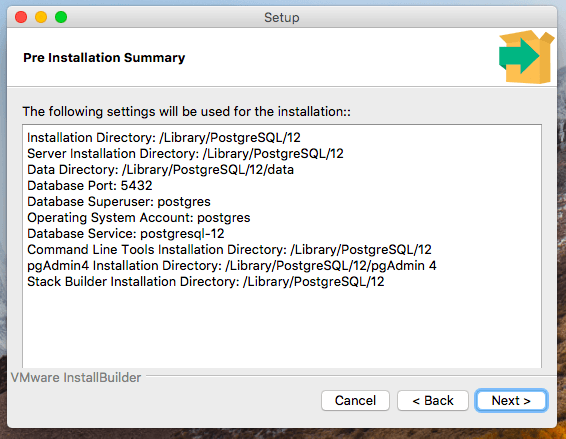This screenshot has width=566, height=439.
Task: Click the Database Service: postgresql-12 line
Action: click(126, 234)
